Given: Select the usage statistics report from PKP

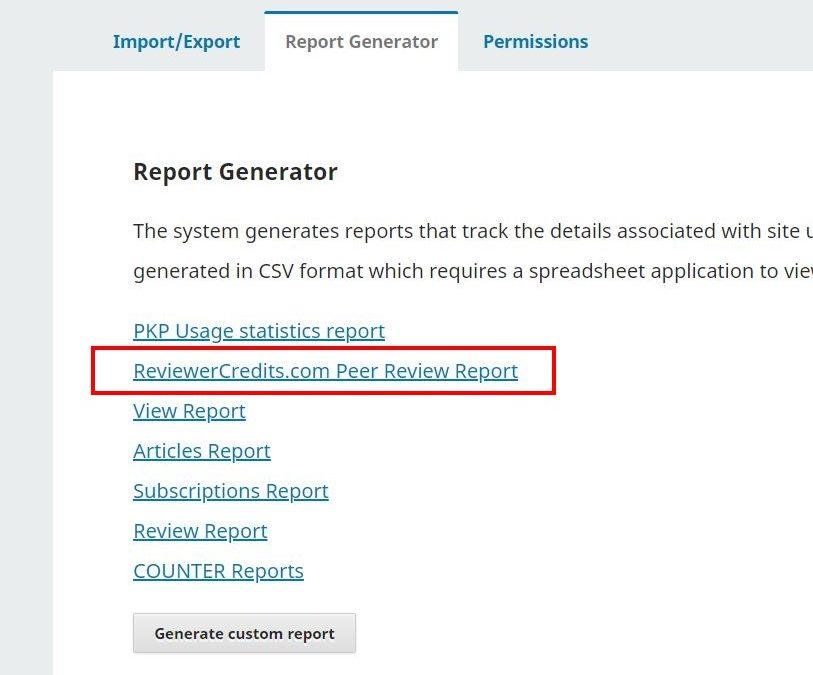Looking at the screenshot, I should (x=258, y=331).
